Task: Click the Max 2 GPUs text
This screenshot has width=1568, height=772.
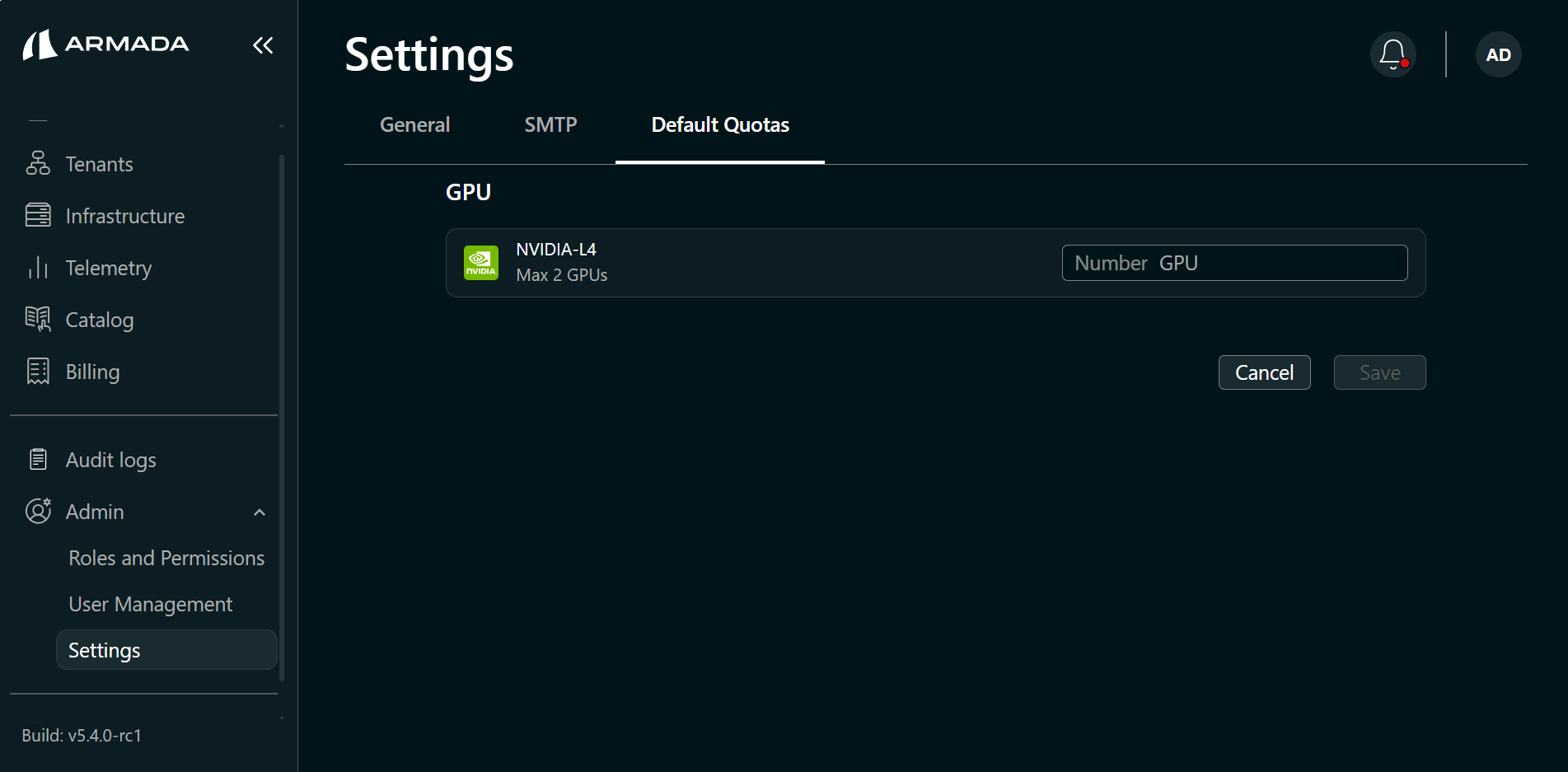Action: (562, 275)
